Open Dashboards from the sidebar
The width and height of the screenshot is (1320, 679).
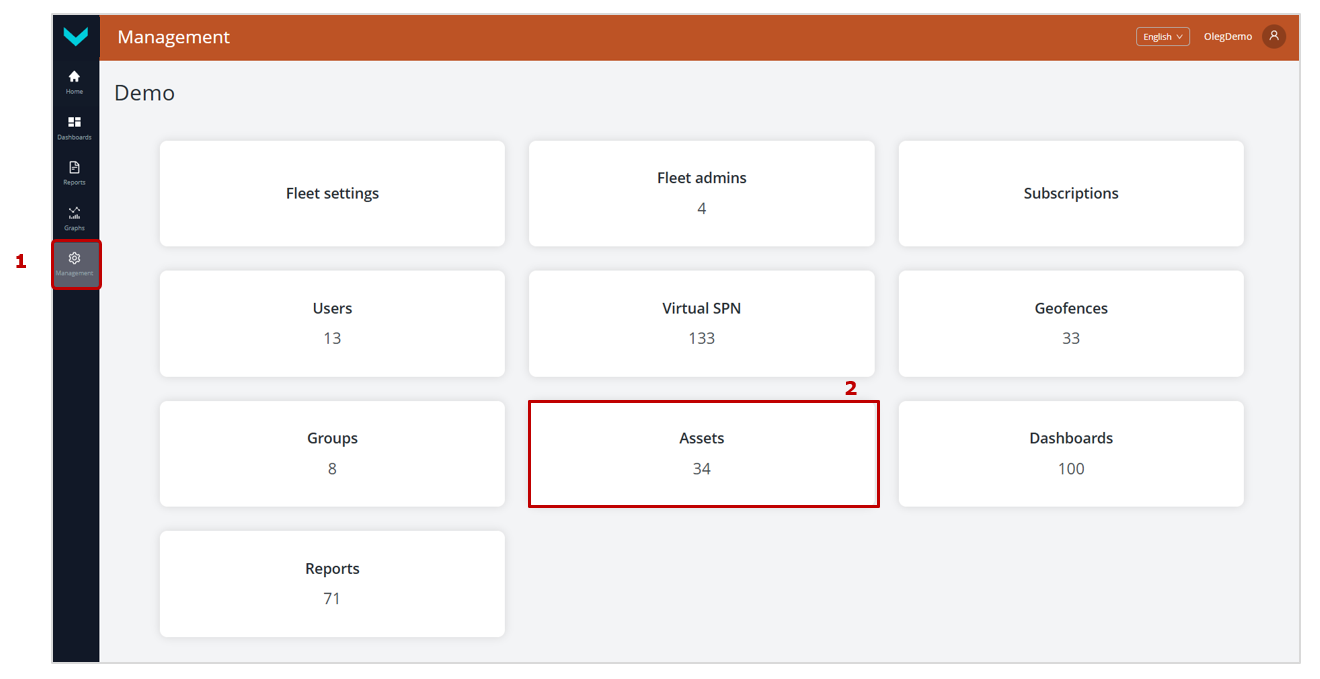pyautogui.click(x=74, y=127)
